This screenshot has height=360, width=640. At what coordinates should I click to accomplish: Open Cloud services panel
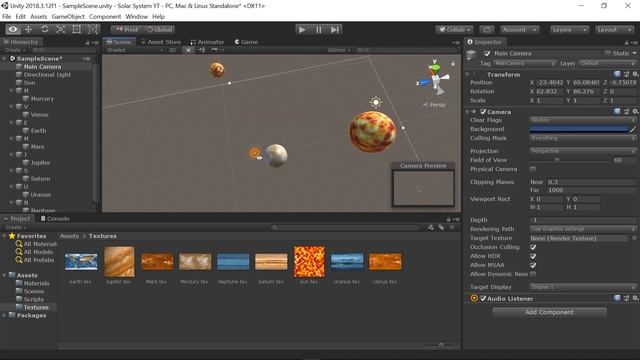(x=487, y=29)
